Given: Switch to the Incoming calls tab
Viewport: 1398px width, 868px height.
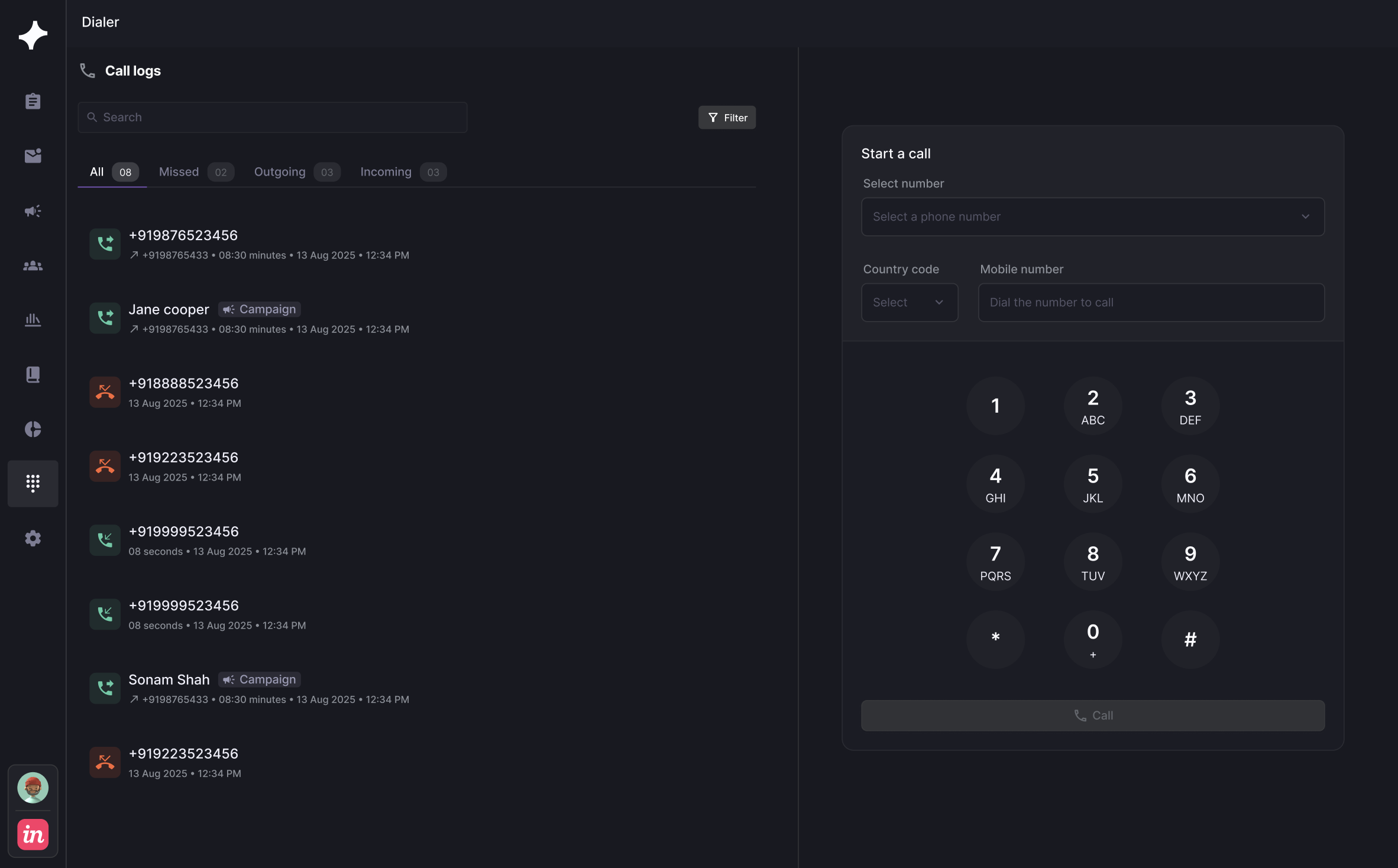Looking at the screenshot, I should point(403,172).
